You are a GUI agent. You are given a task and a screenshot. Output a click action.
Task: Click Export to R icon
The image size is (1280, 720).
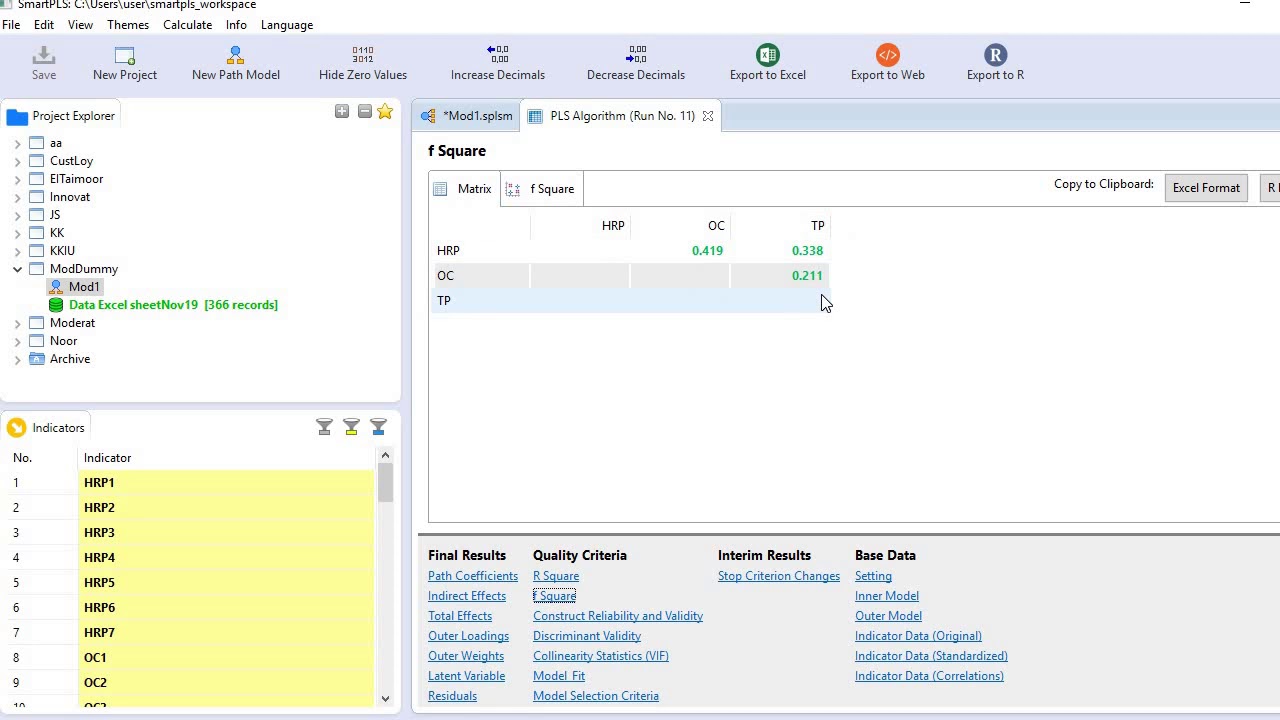coord(995,55)
